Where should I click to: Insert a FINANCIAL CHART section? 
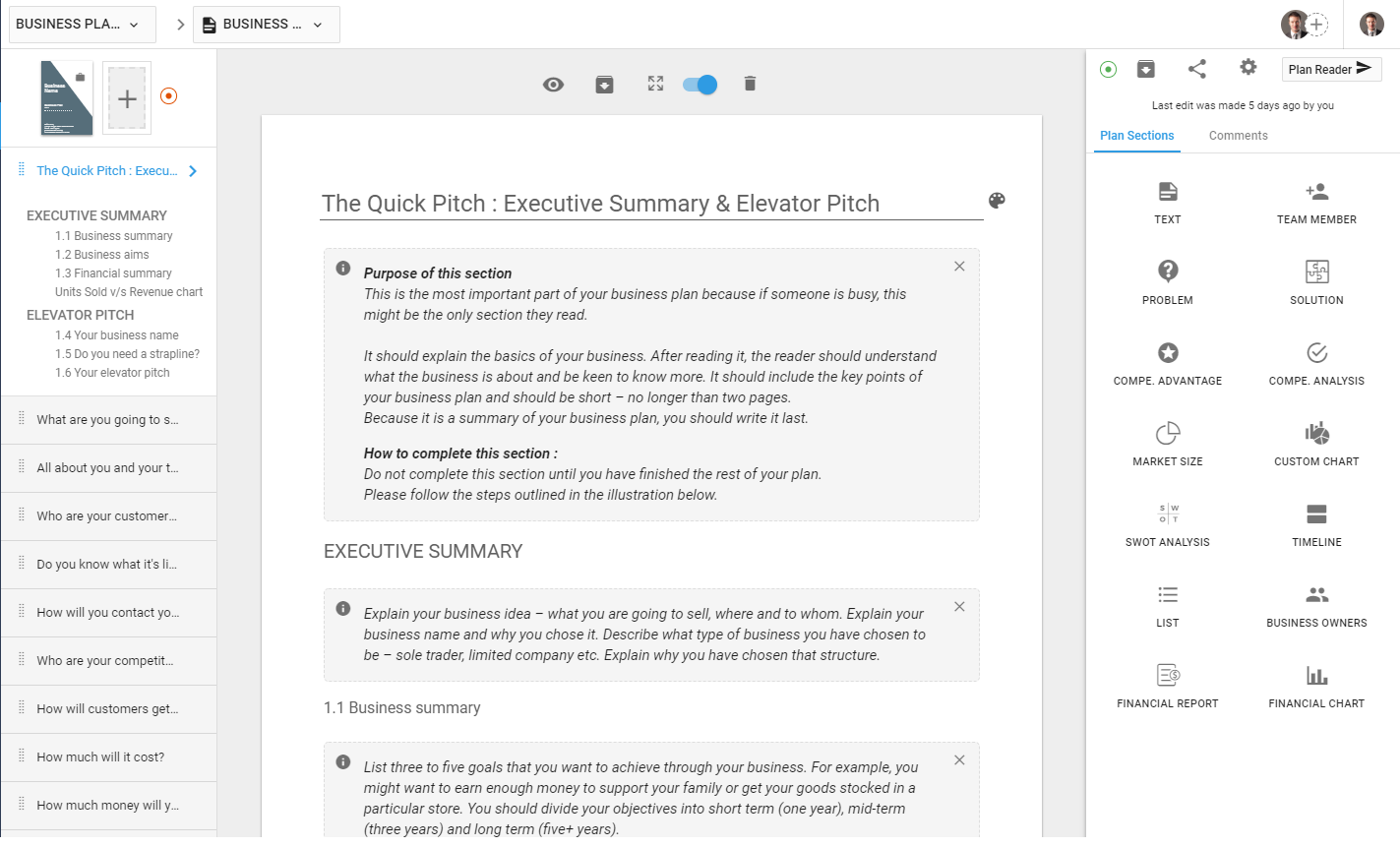click(x=1316, y=686)
